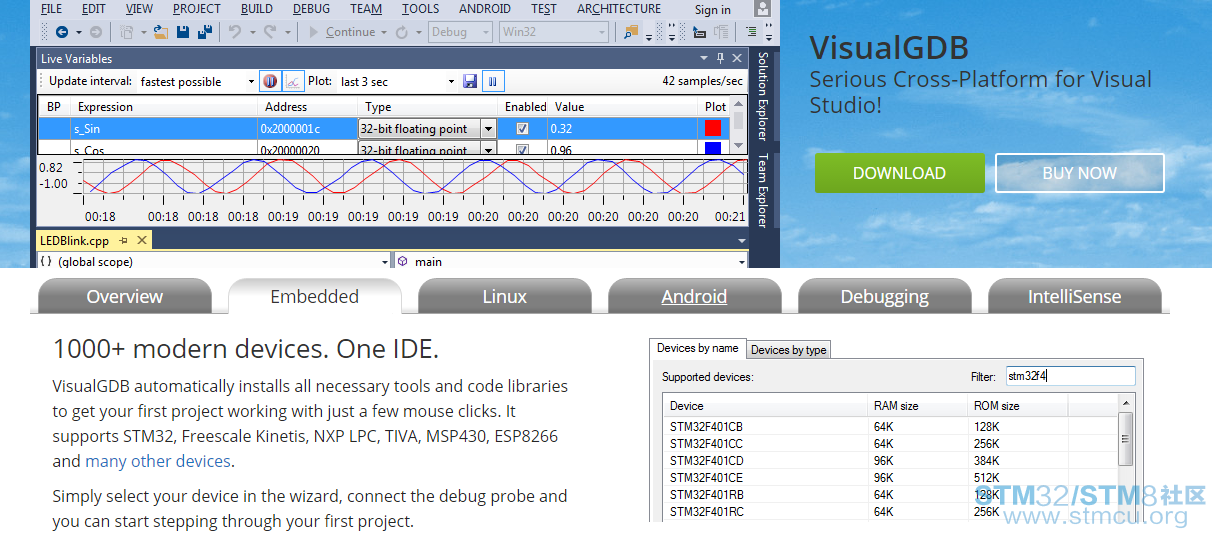Select the Embedded tab
Screen dimensions: 1212x541
[315, 296]
